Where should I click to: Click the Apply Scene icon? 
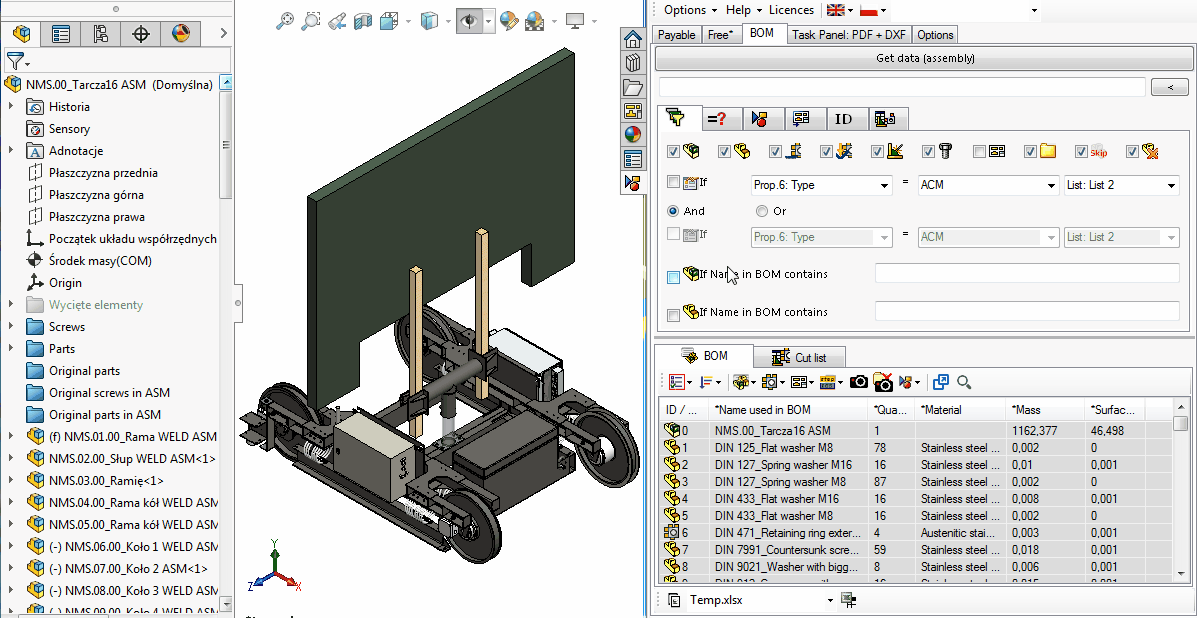[x=535, y=21]
